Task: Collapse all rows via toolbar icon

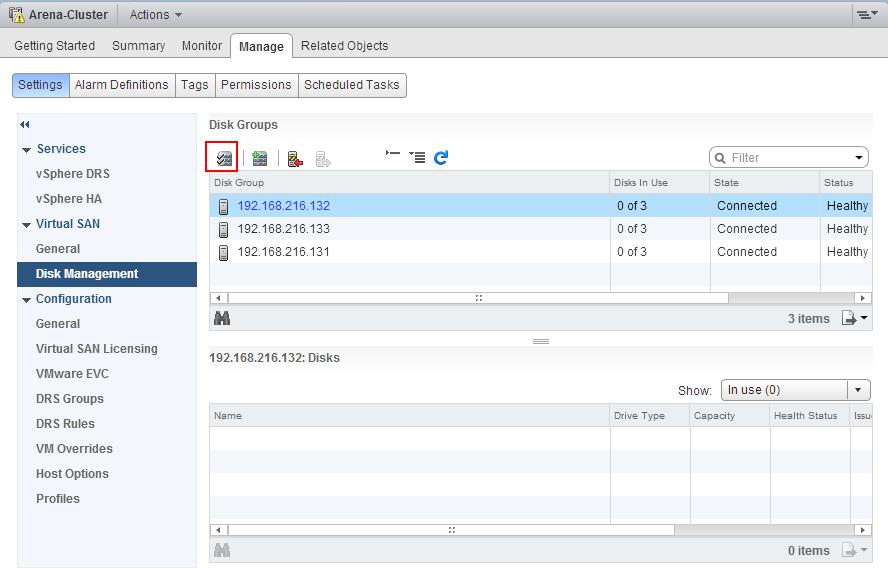Action: point(392,153)
